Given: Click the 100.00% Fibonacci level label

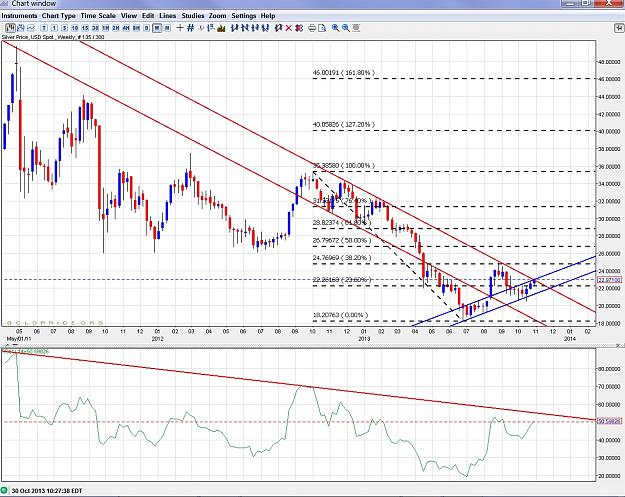Looking at the screenshot, I should click(344, 165).
